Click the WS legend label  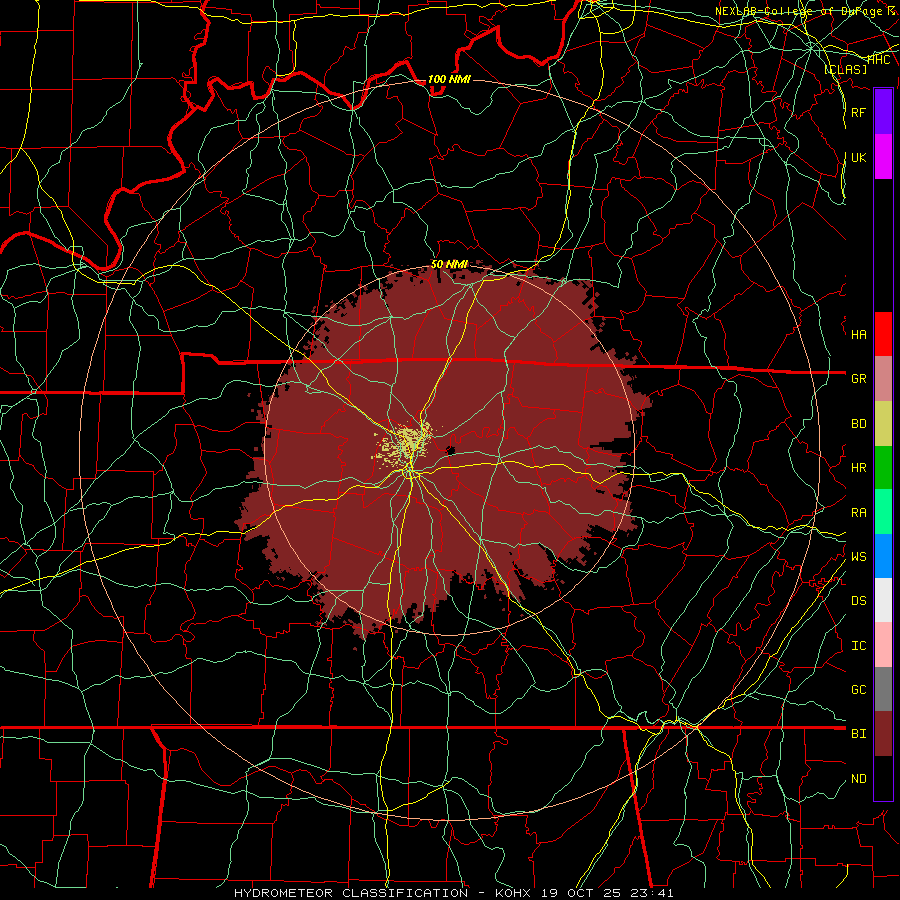click(x=859, y=556)
